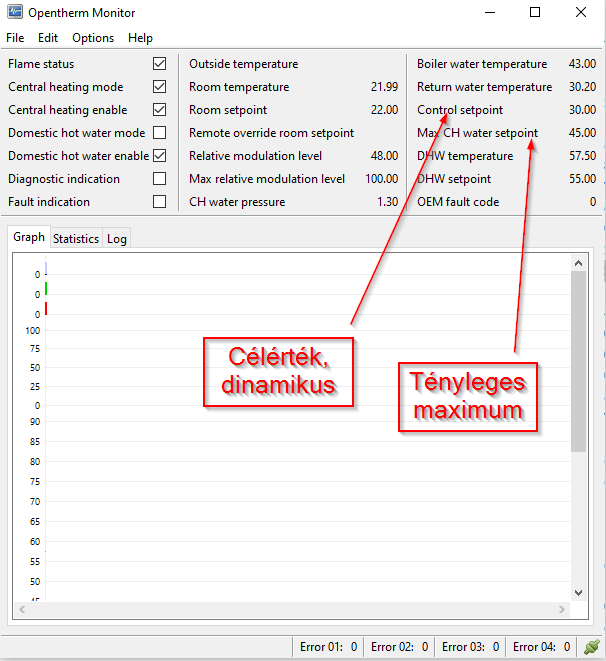Viewport: 606px width, 661px height.
Task: Toggle the Domestic hot water mode checkbox
Action: [x=159, y=133]
